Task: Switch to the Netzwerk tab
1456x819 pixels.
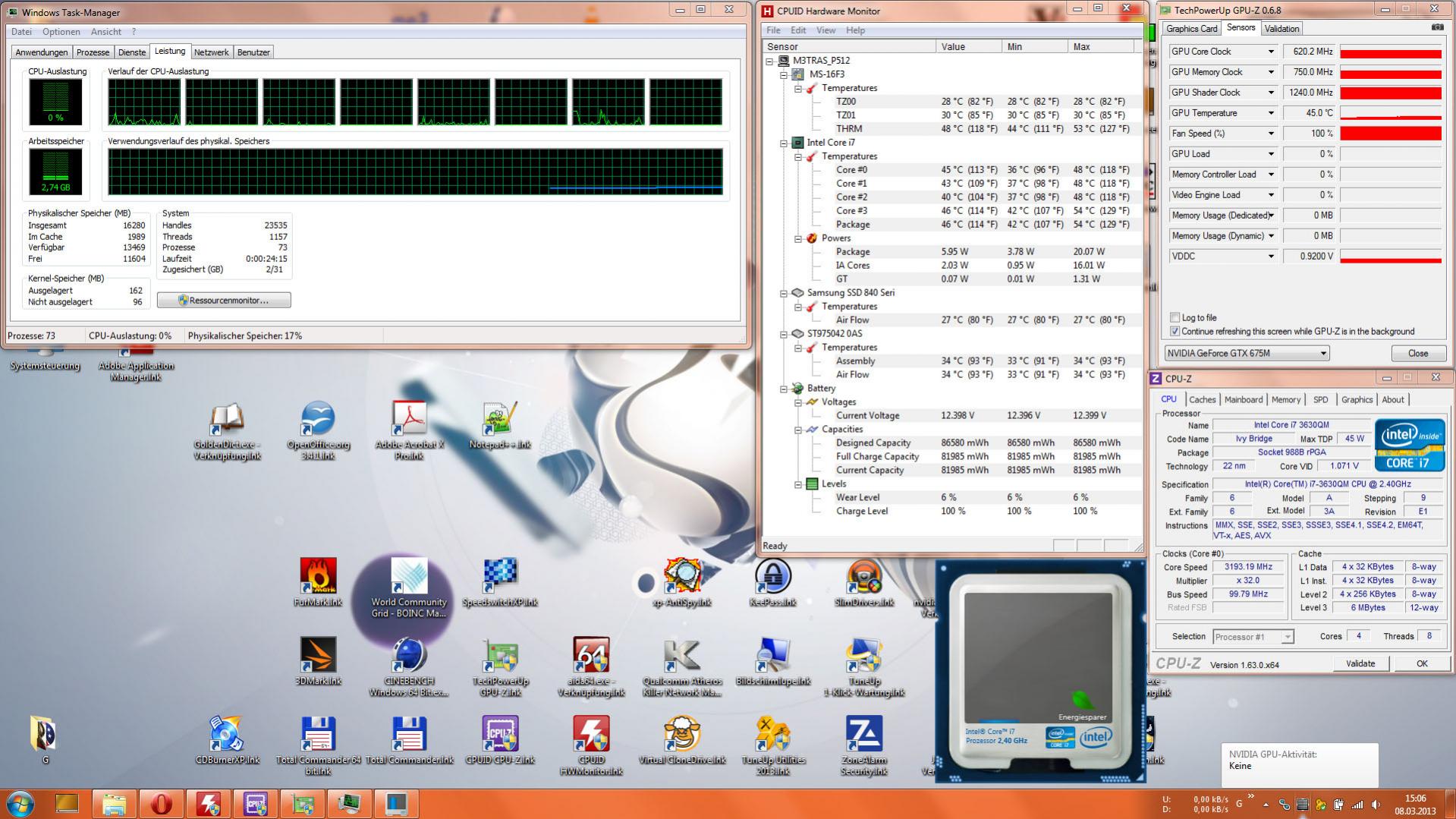Action: point(211,52)
